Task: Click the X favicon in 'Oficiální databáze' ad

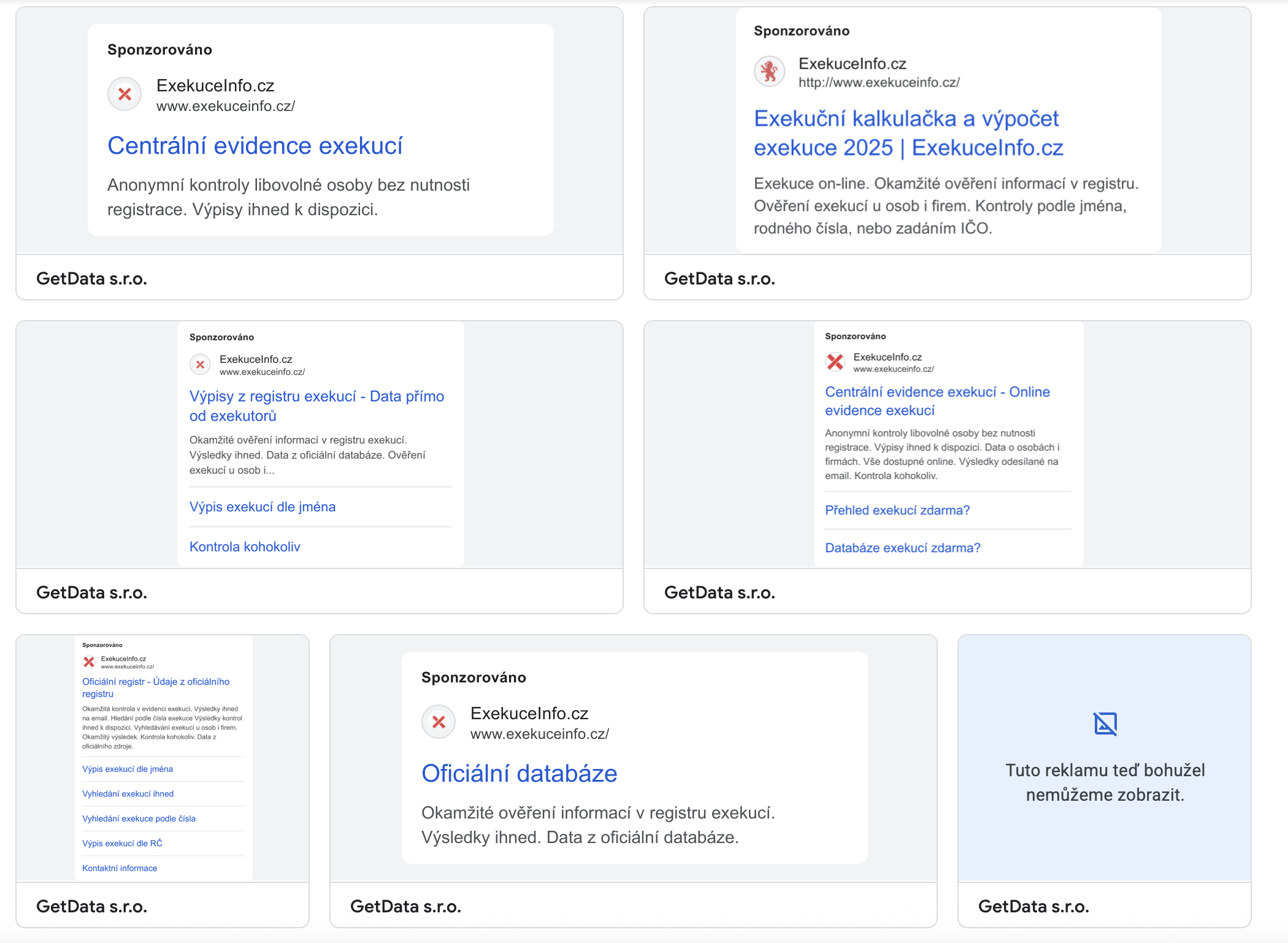Action: point(439,722)
